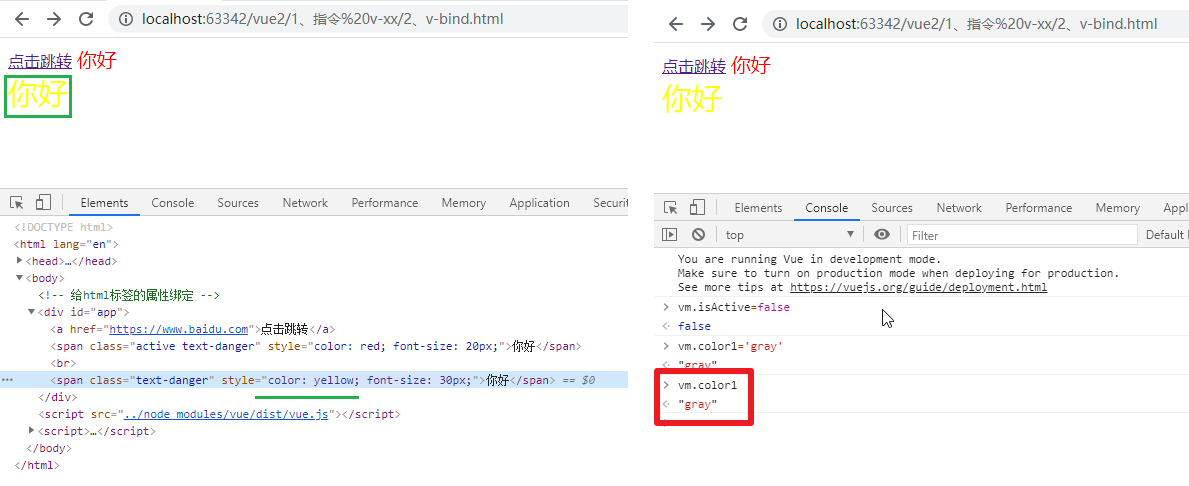Click the DOCTYPE html line
The height and width of the screenshot is (486, 1189).
click(63, 227)
